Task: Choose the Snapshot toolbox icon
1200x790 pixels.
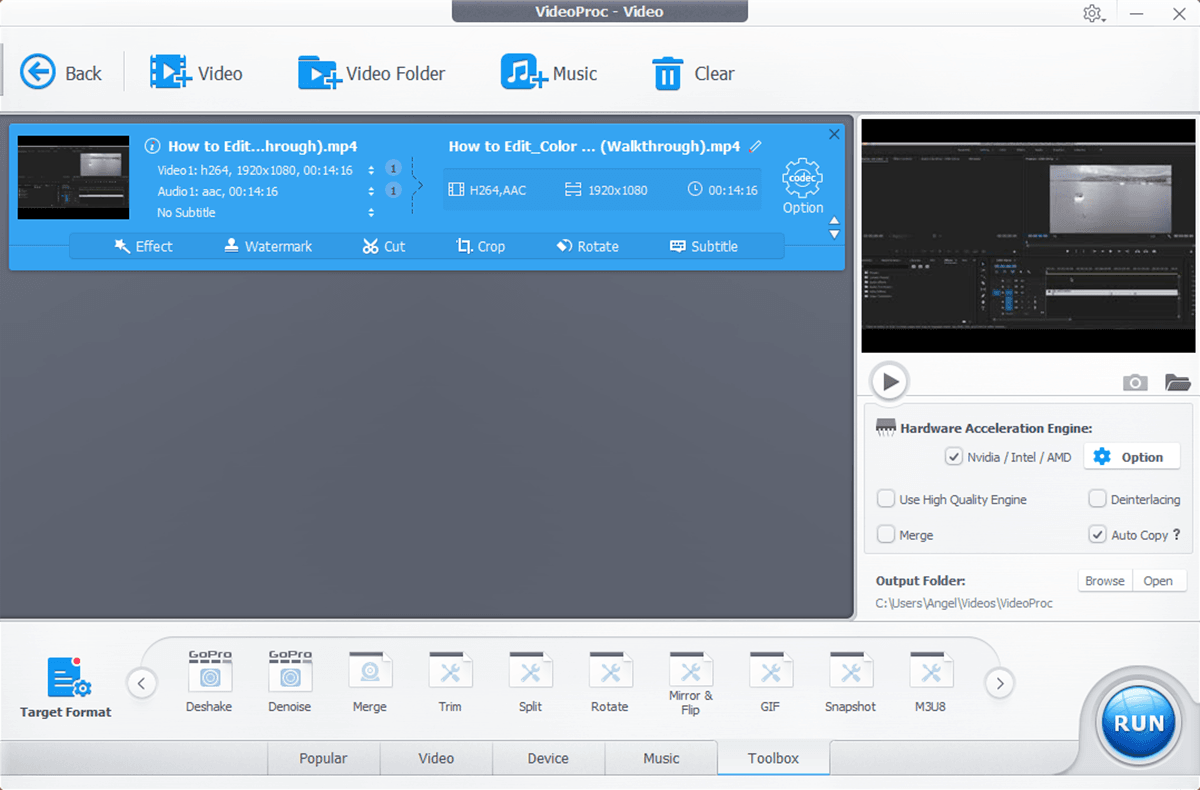Action: [x=850, y=673]
